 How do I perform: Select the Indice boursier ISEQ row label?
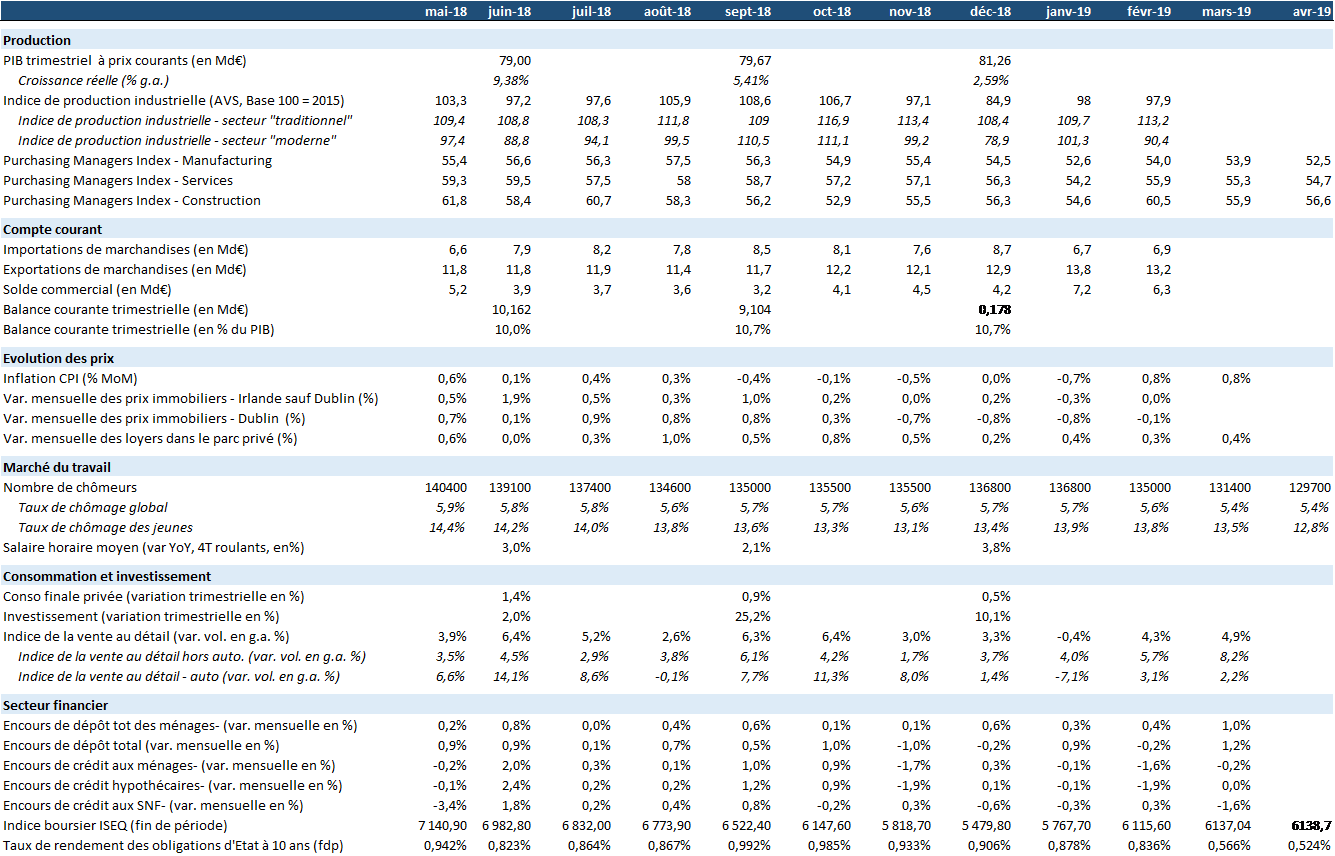click(115, 825)
